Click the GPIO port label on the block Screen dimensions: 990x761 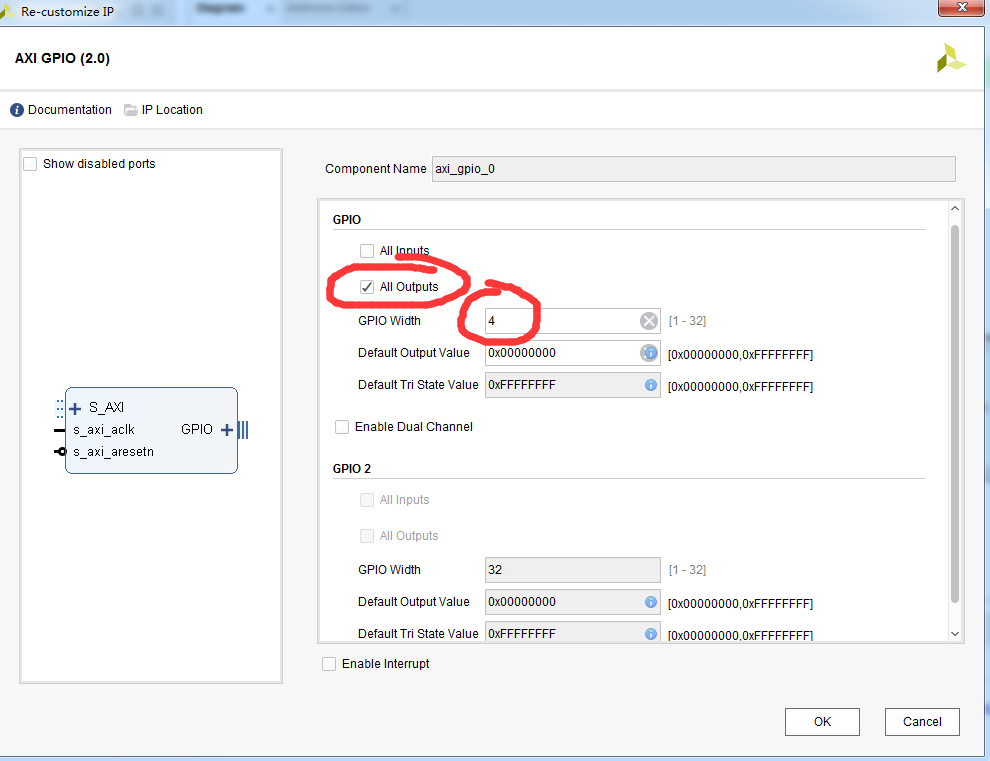(197, 429)
